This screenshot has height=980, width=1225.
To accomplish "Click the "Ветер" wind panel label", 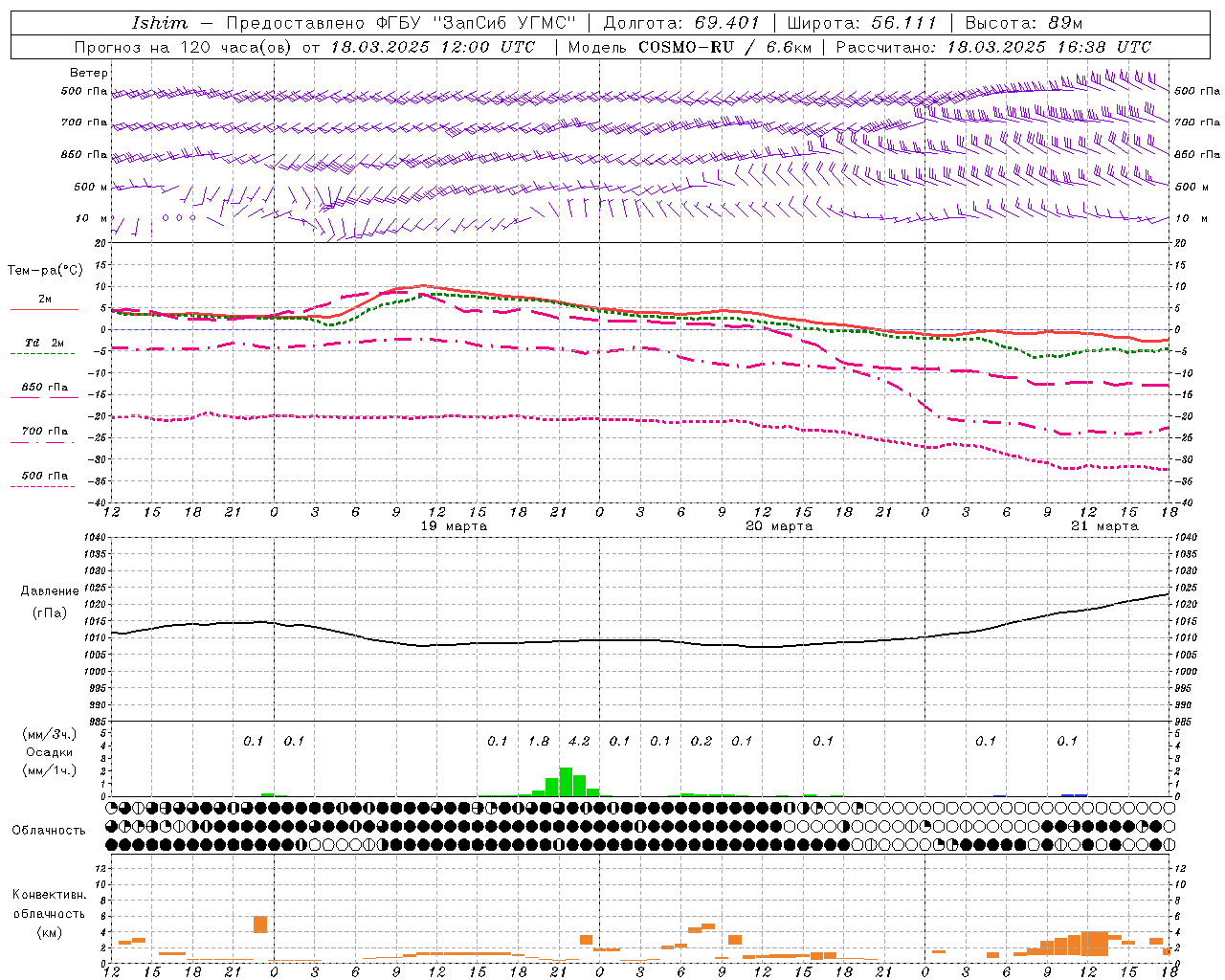I will click(89, 73).
